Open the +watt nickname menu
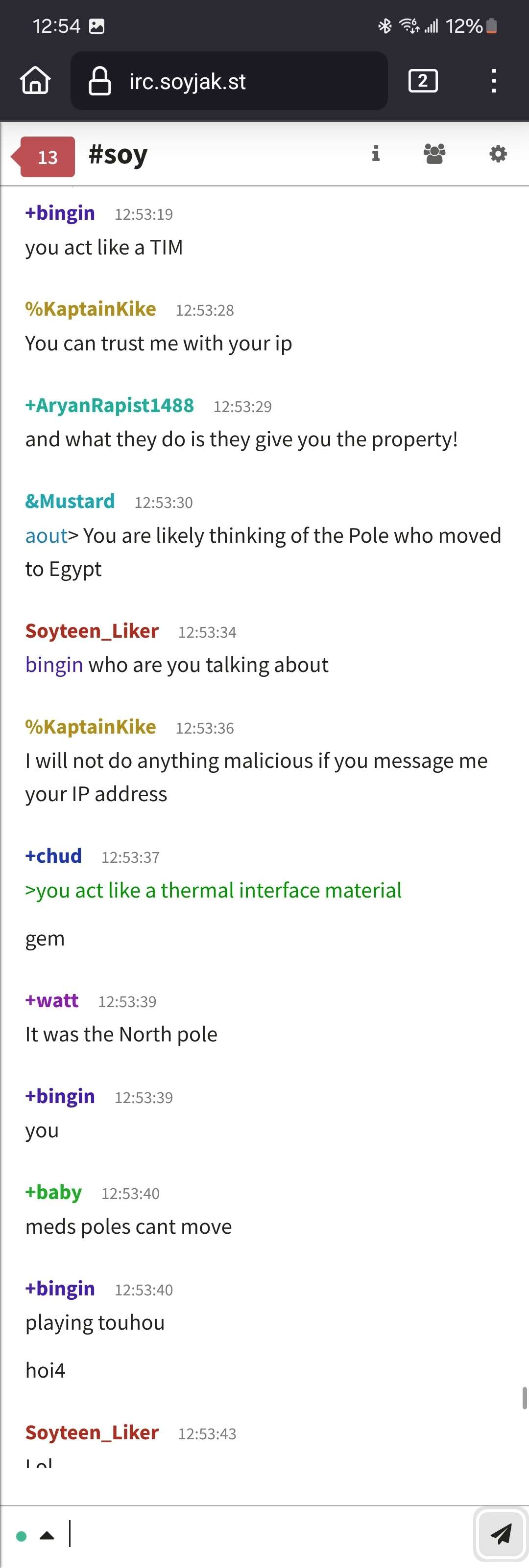The image size is (529, 1568). click(51, 1000)
